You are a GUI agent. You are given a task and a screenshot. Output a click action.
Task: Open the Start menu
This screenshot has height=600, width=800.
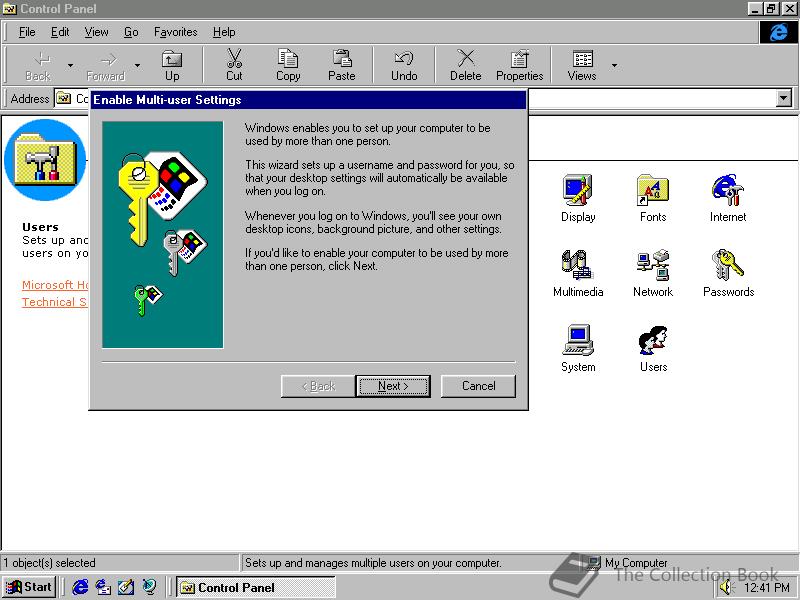(x=29, y=587)
